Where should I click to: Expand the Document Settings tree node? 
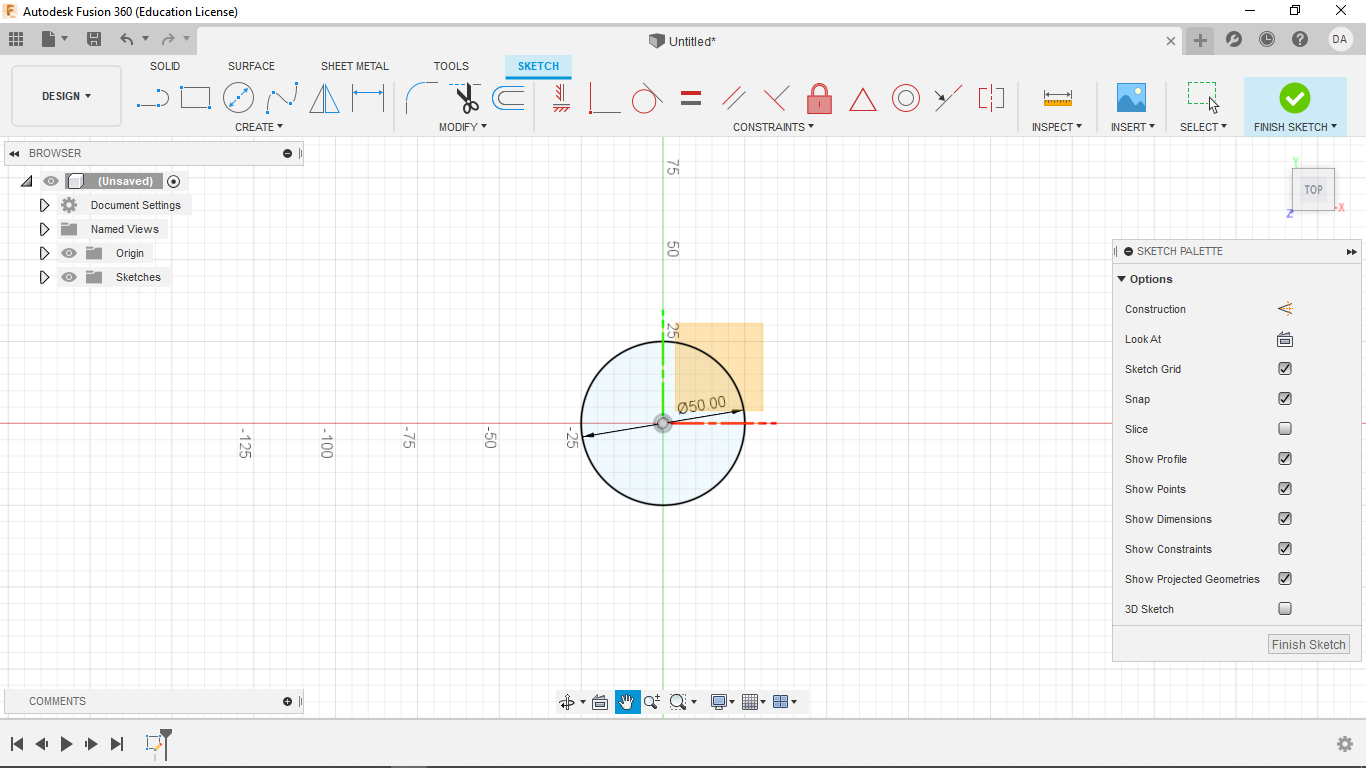click(x=44, y=205)
